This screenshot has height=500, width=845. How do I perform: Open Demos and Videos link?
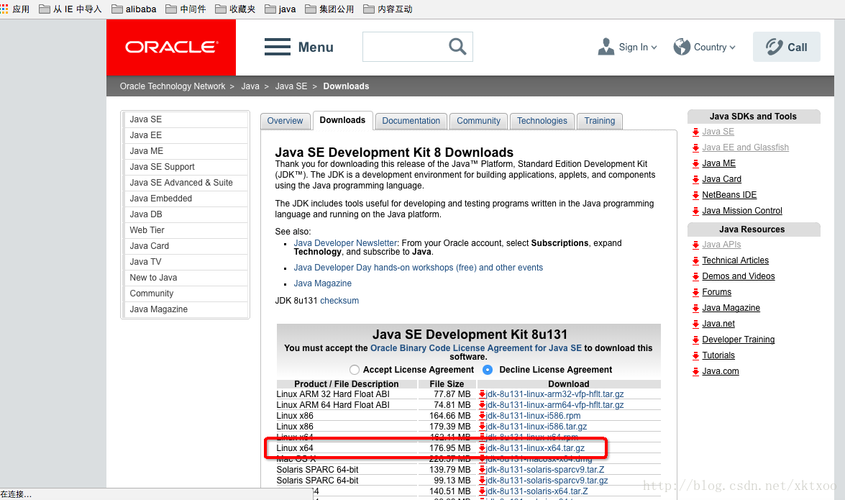click(738, 276)
